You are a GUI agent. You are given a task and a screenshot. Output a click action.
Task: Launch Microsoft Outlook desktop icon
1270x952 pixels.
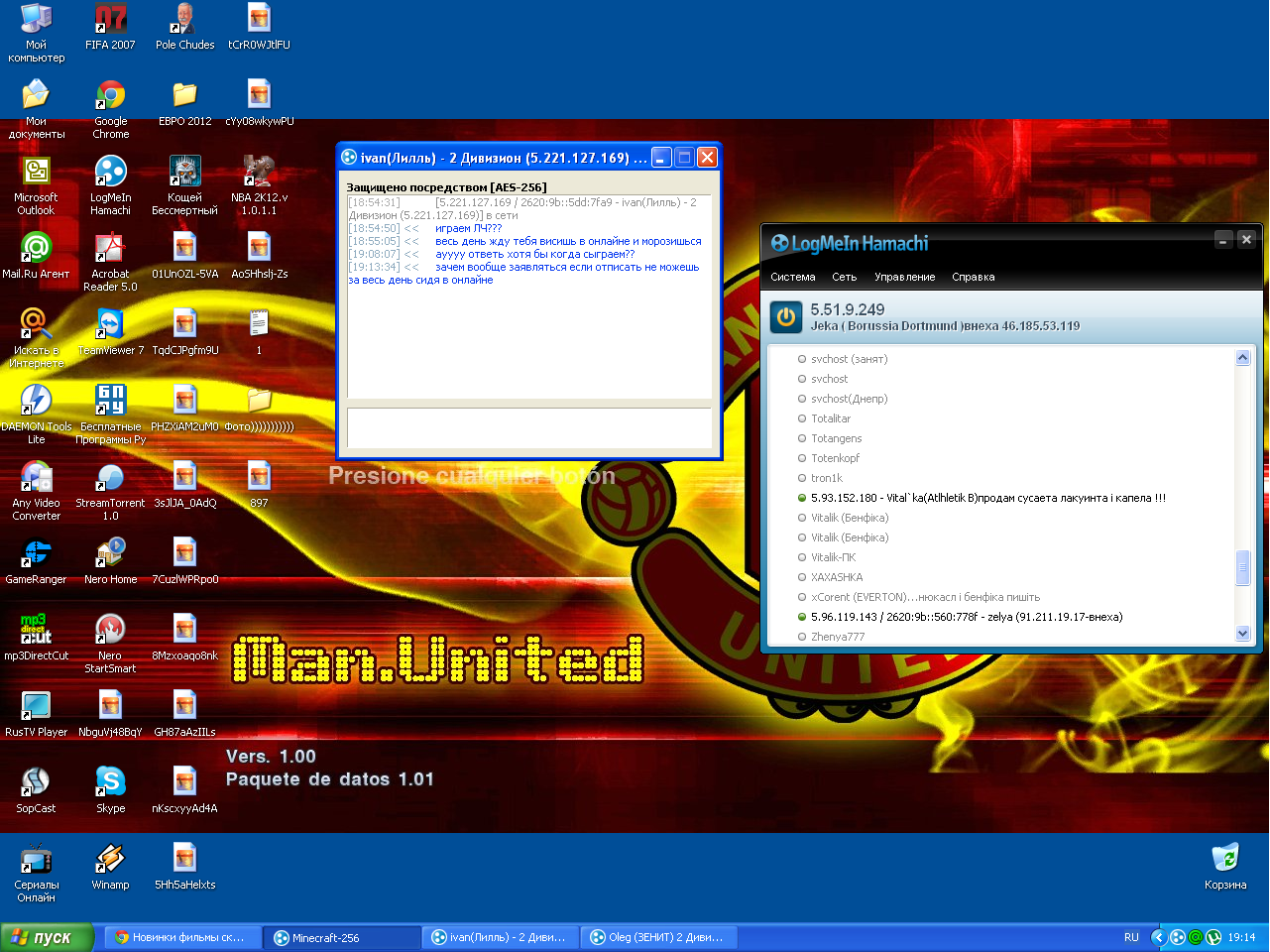[36, 185]
